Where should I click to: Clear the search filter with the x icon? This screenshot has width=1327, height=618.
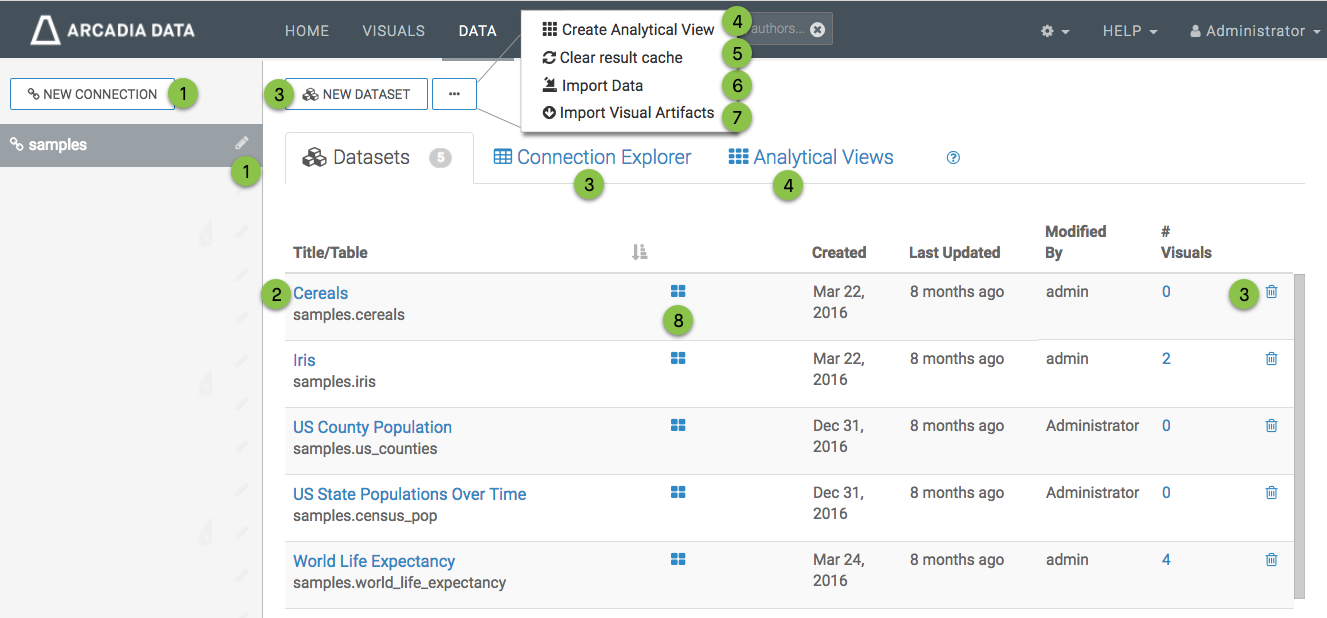coord(817,29)
